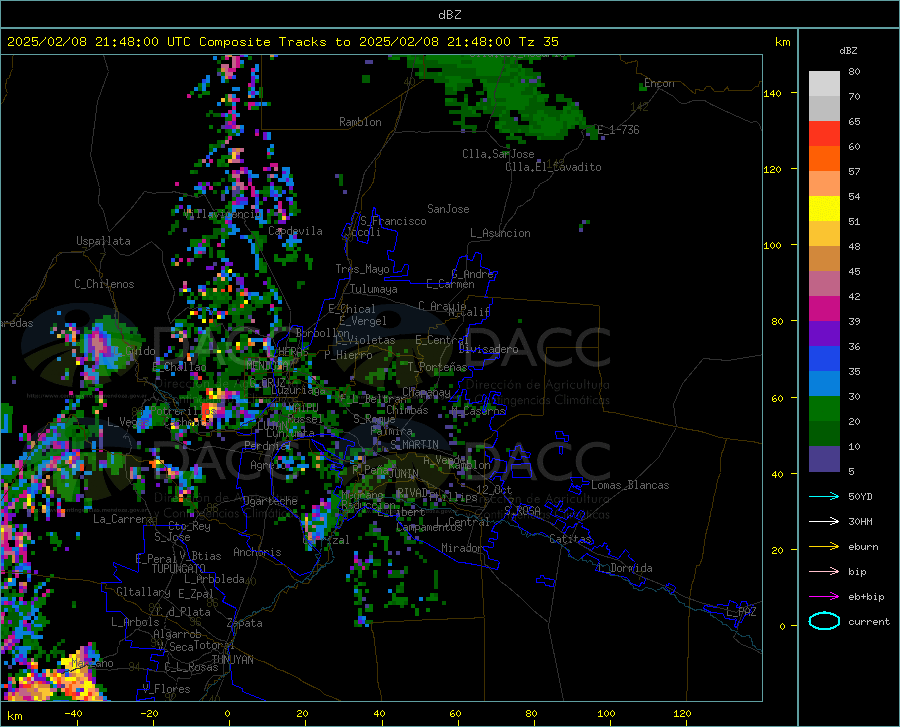
Task: Click the 'L_Dormida' map label
Action: pos(625,568)
